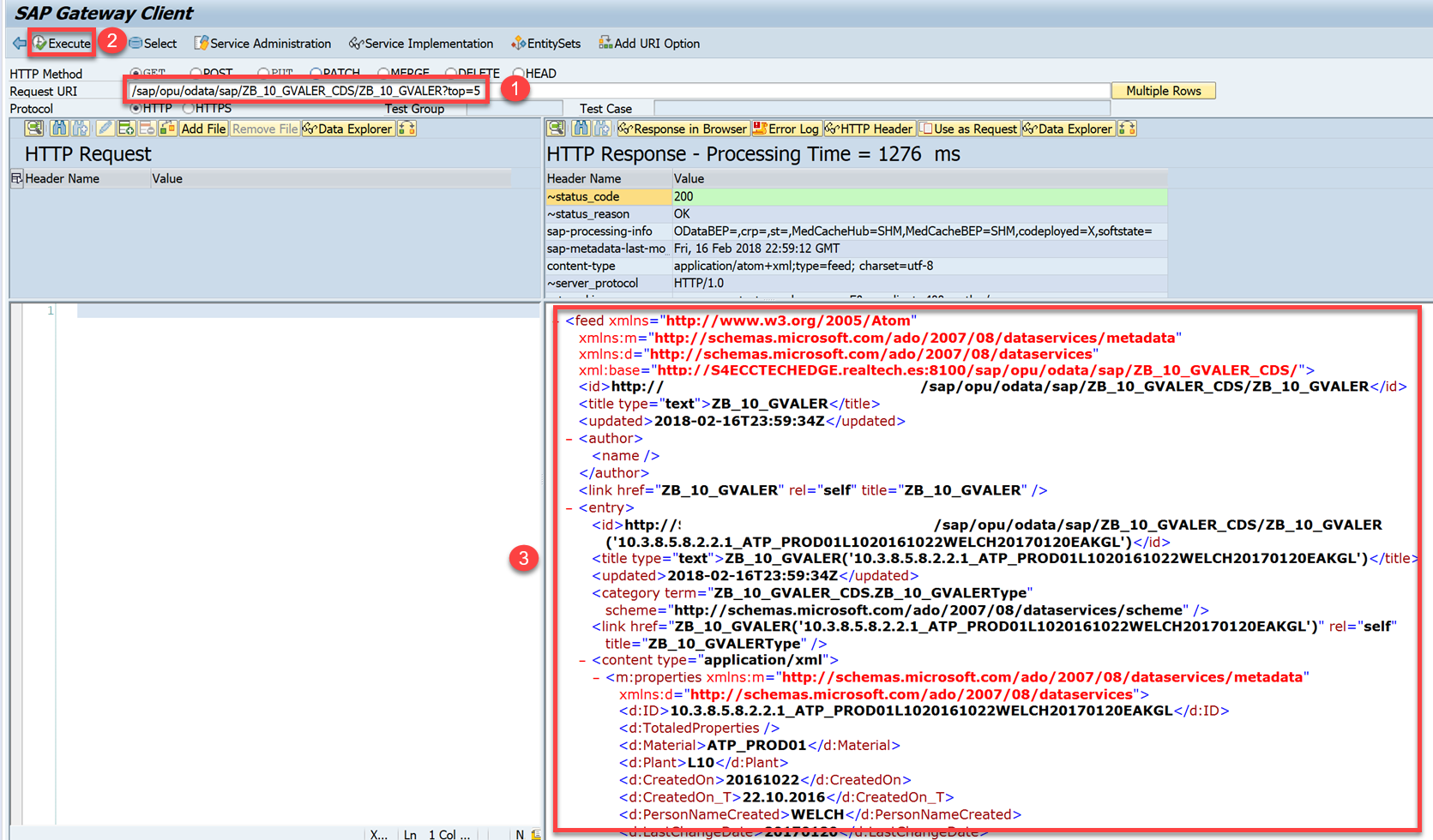Open Service Administration
This screenshot has width=1433, height=840.
point(262,43)
